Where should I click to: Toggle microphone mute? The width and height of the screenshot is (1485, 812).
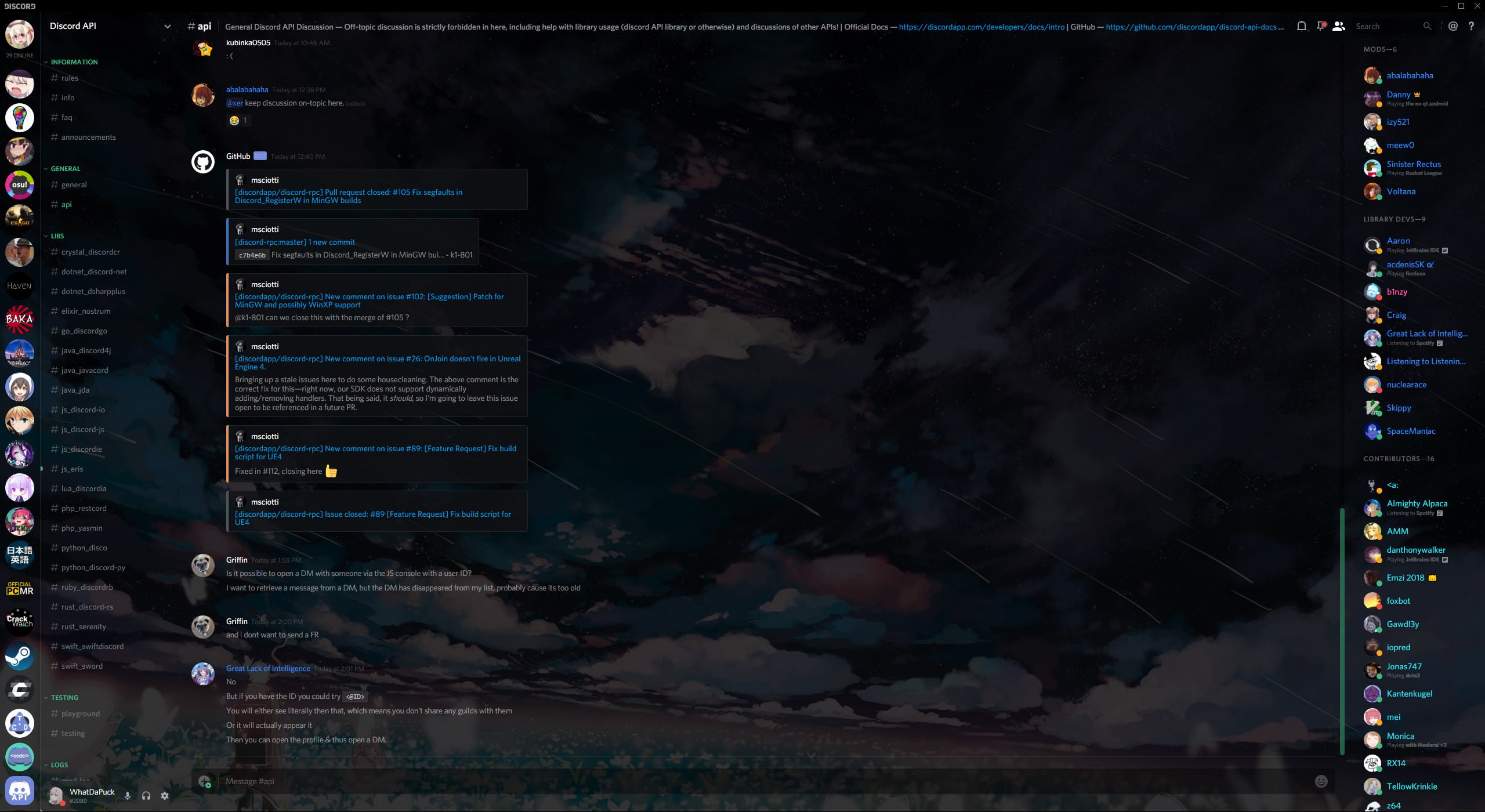pyautogui.click(x=127, y=796)
